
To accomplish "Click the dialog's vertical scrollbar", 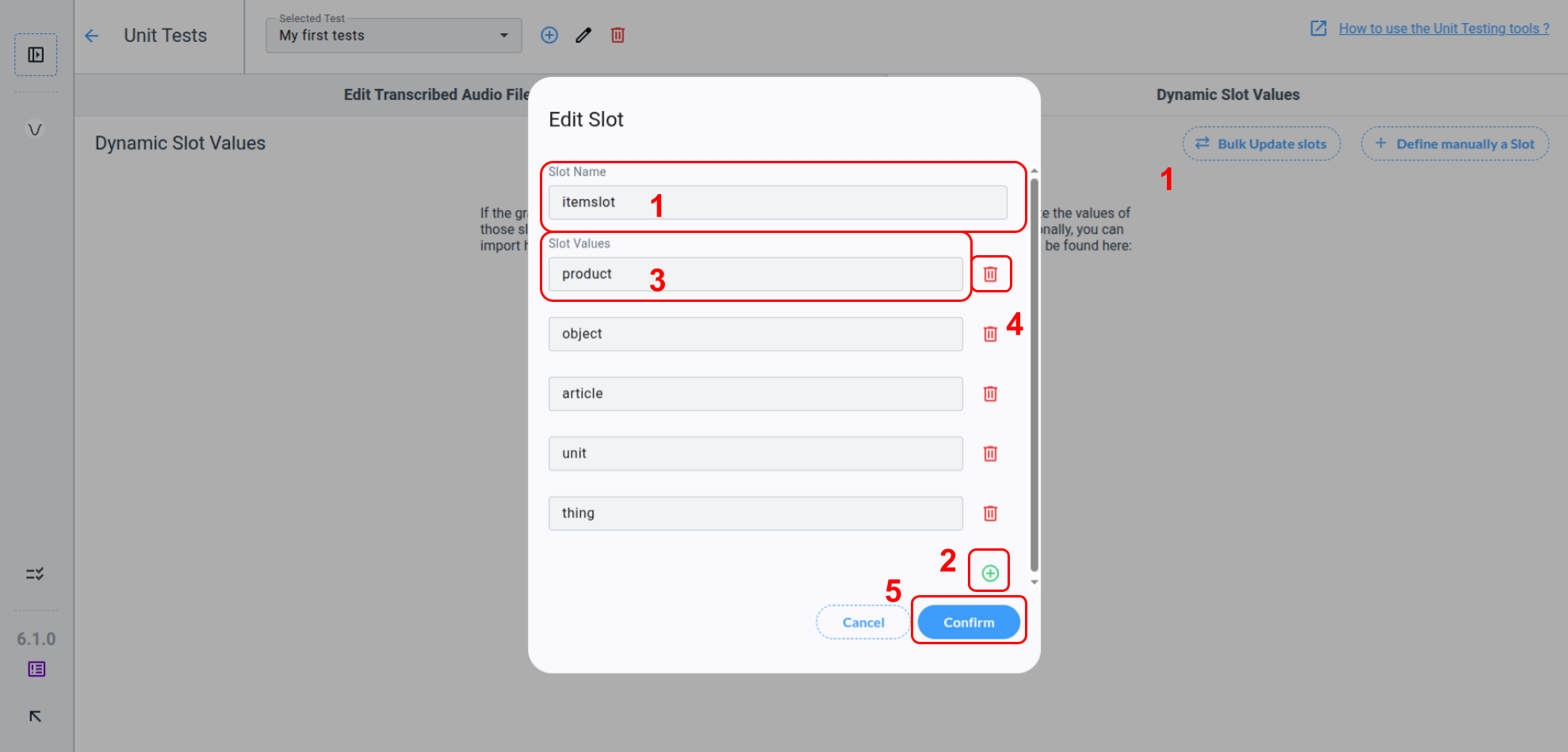I will point(1034,372).
